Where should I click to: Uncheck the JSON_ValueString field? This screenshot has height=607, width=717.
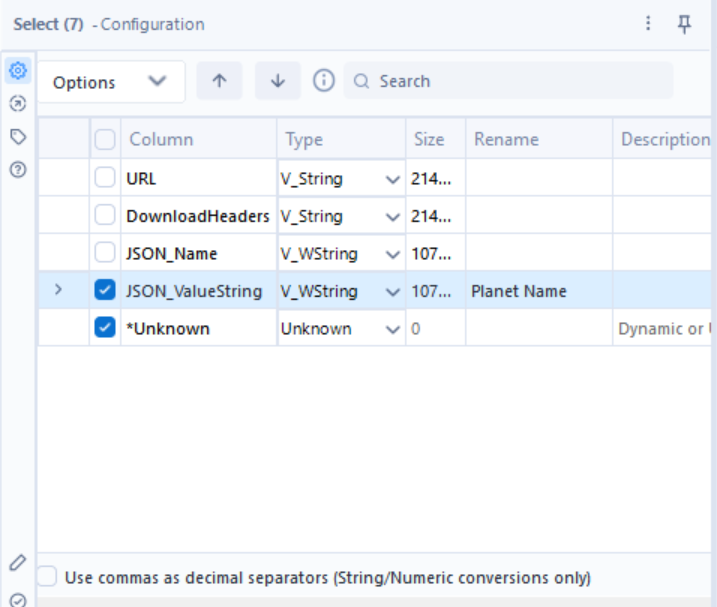click(x=104, y=291)
